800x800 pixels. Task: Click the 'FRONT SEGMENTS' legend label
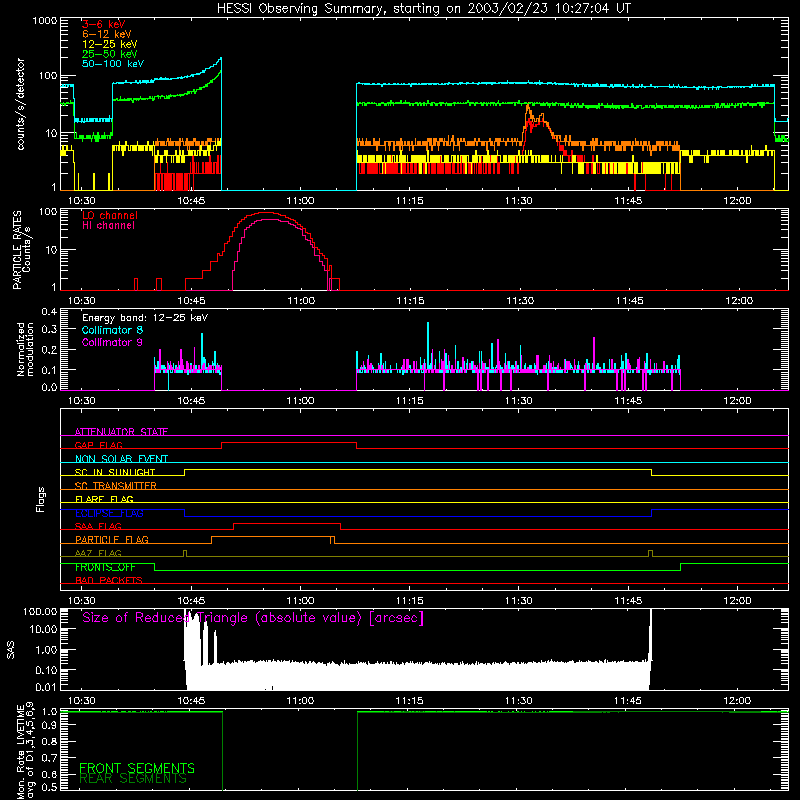137,768
